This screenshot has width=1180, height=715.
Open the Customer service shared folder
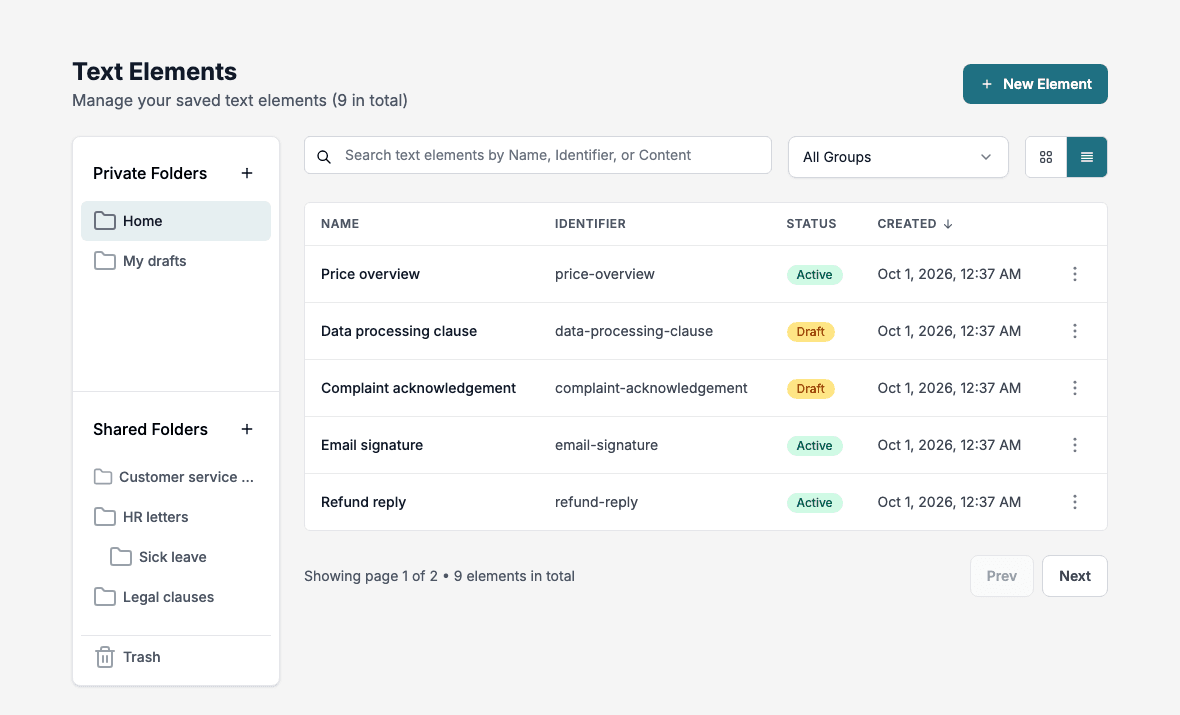[x=176, y=477]
